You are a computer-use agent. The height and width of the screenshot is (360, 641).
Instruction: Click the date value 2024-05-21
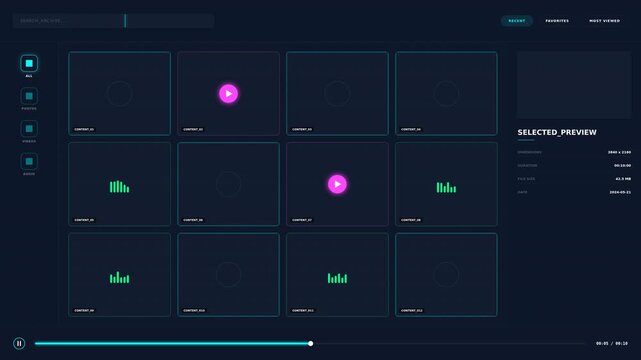[620, 192]
